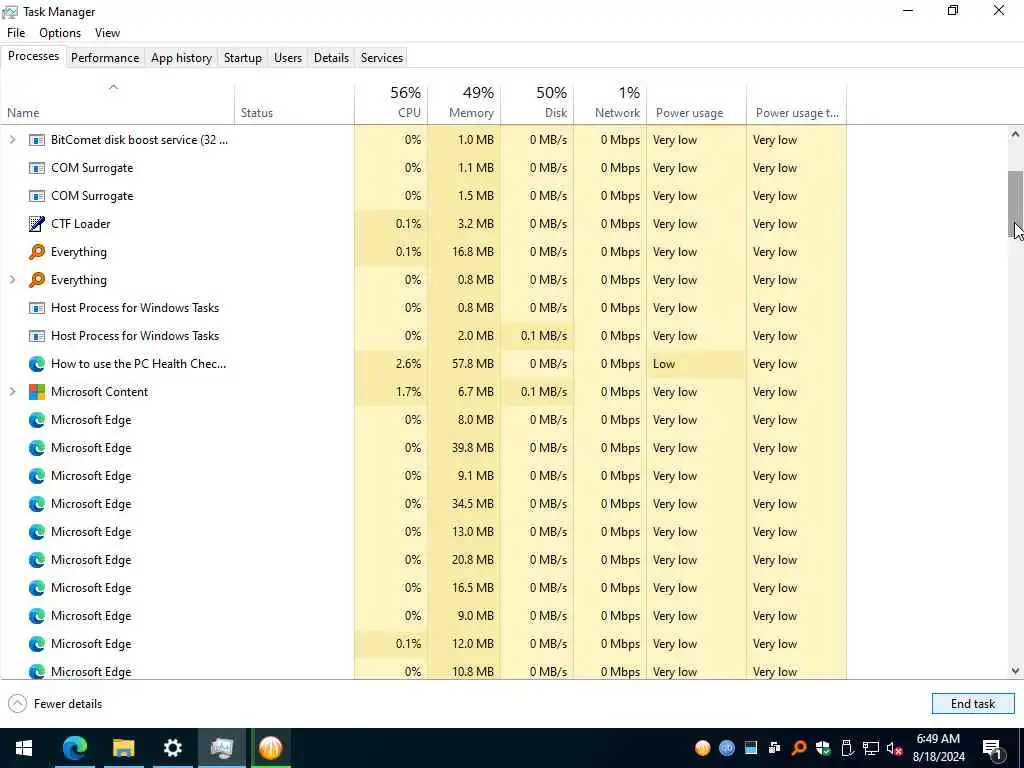The height and width of the screenshot is (768, 1024).
Task: Click the How to use PC Health Check Edge icon
Action: pos(37,364)
